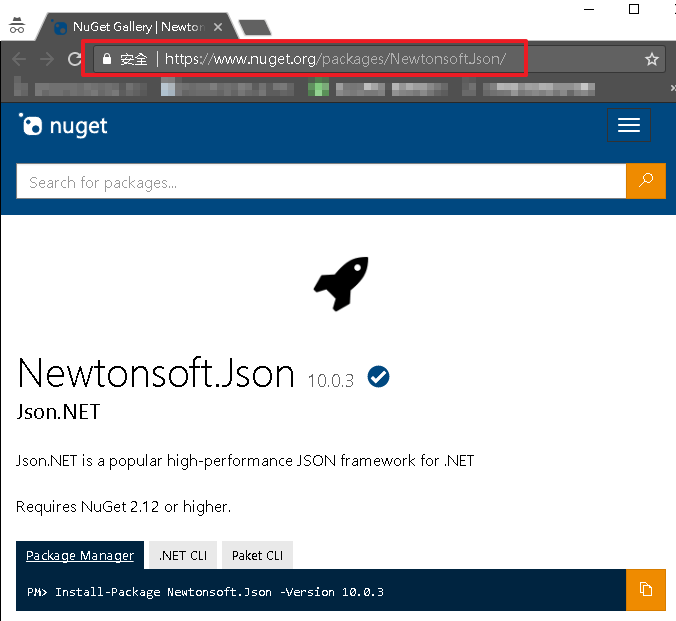Open the hamburger navigation menu
This screenshot has height=621, width=676.
pyautogui.click(x=629, y=125)
